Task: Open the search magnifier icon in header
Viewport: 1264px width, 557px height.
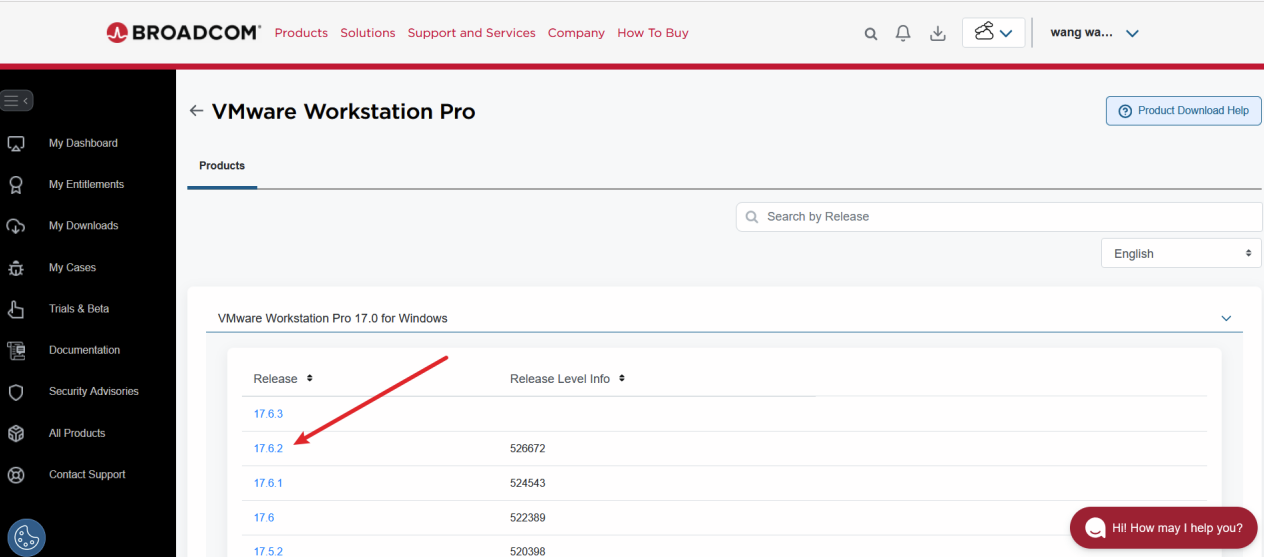Action: click(x=871, y=33)
